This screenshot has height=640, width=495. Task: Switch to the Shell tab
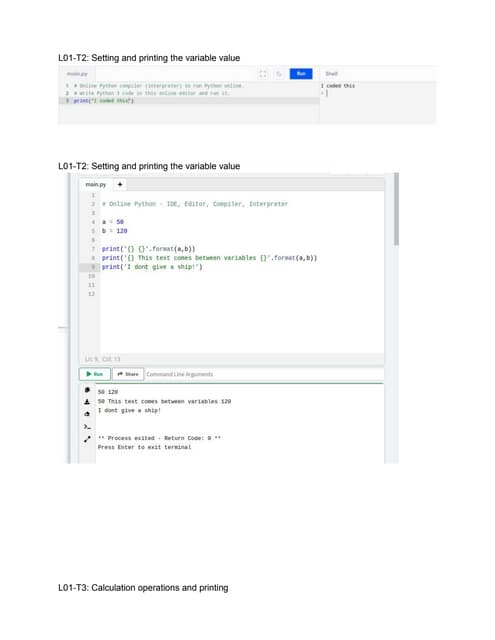point(331,73)
